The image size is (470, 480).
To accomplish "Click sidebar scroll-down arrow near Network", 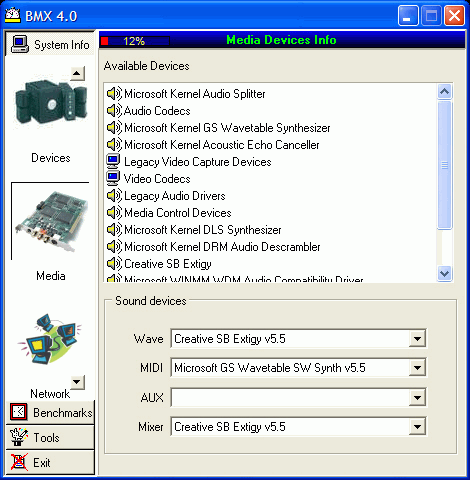I will 77,382.
